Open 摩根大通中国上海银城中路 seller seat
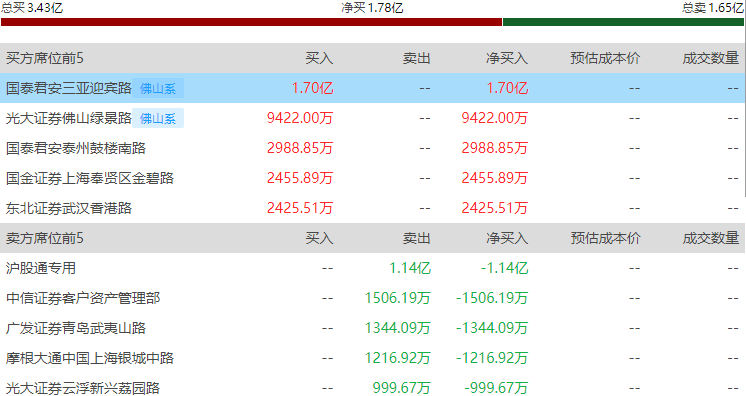The width and height of the screenshot is (746, 396). (89, 358)
